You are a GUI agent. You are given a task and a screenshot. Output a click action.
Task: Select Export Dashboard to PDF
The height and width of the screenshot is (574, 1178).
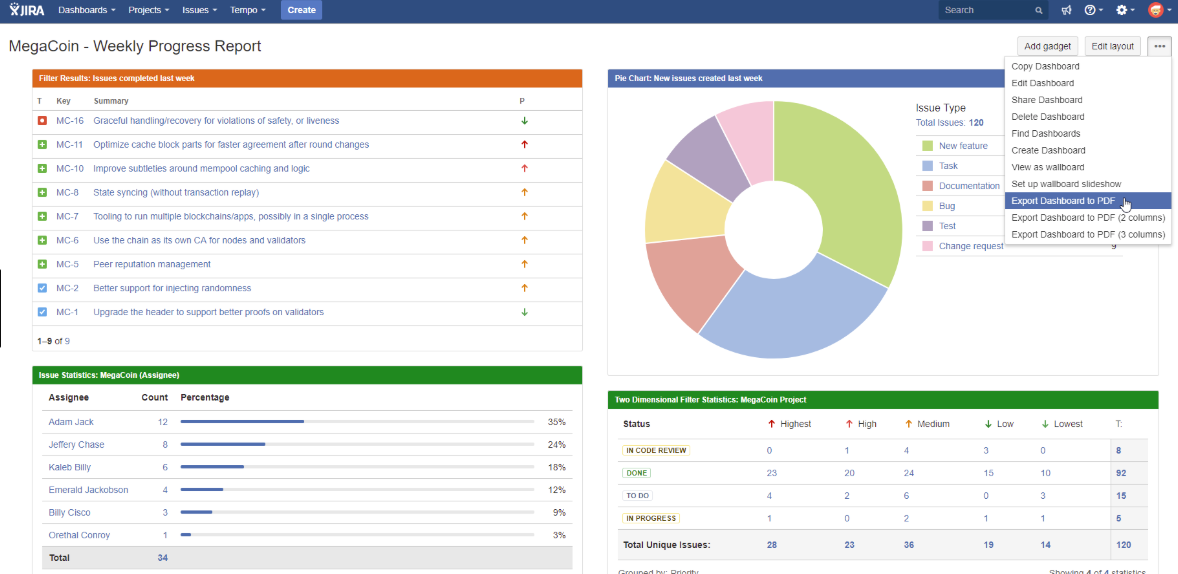(x=1088, y=201)
